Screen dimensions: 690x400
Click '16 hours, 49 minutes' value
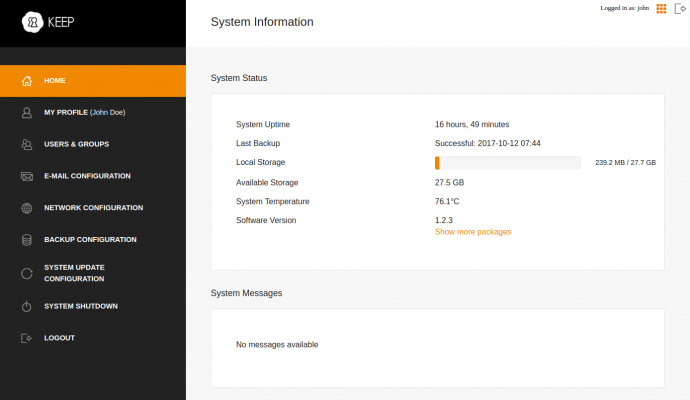pos(472,125)
